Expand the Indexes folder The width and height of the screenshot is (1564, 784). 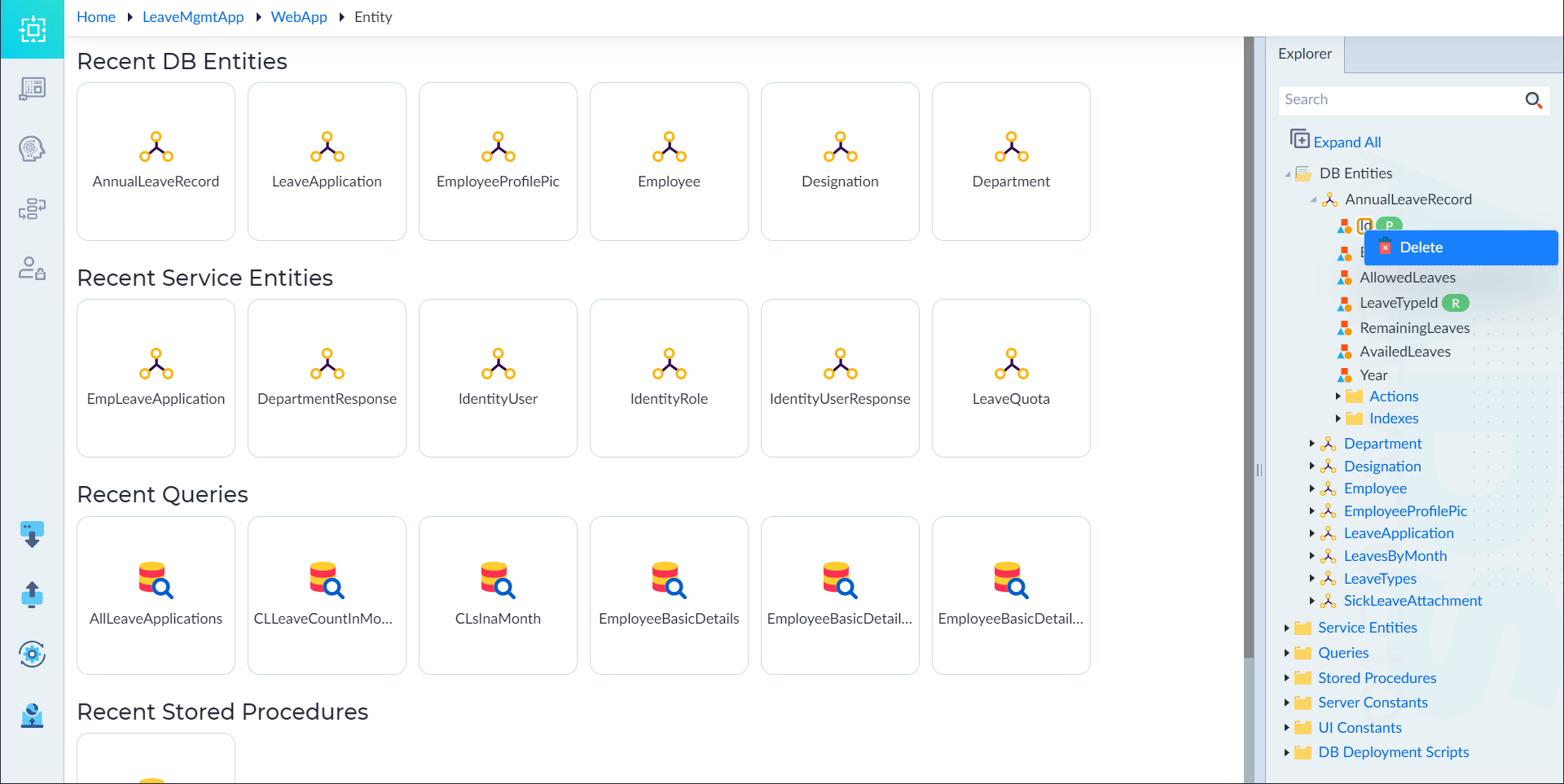tap(1338, 418)
